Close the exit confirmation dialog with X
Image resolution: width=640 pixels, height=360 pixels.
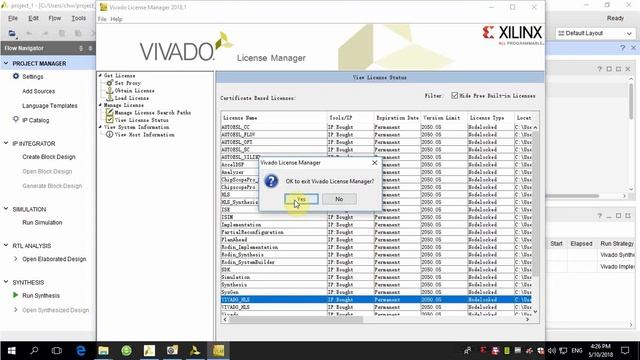click(374, 162)
